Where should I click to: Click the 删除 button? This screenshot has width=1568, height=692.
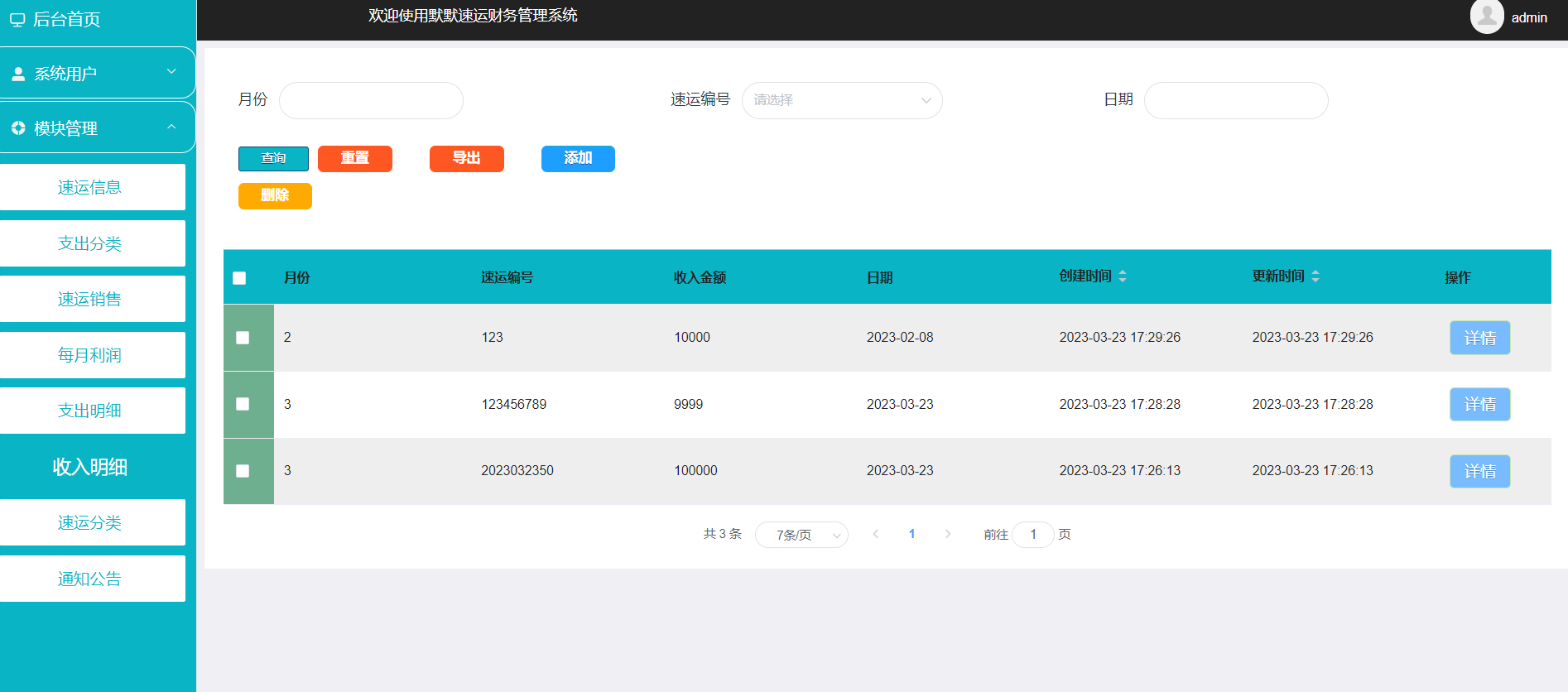tap(275, 196)
